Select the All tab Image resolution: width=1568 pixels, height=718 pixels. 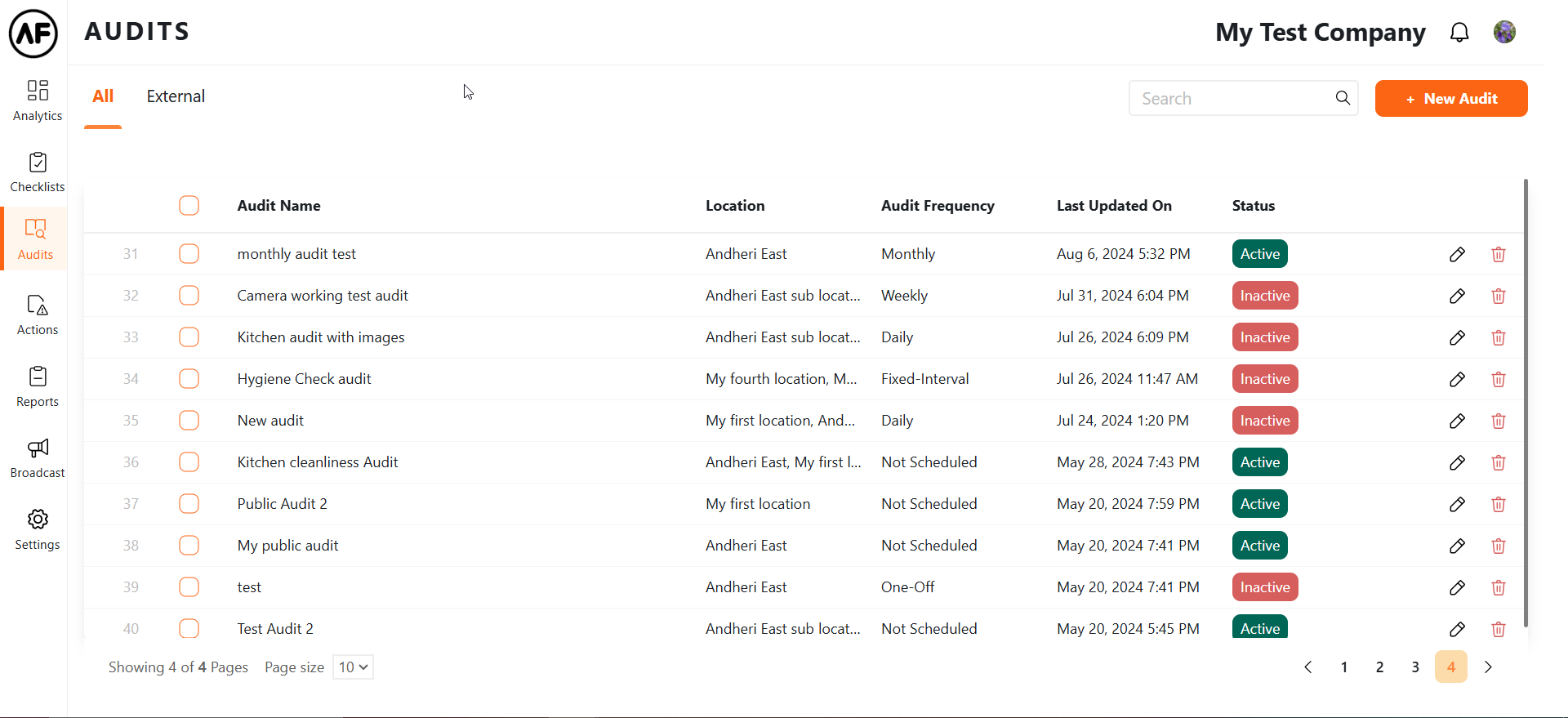pos(103,96)
